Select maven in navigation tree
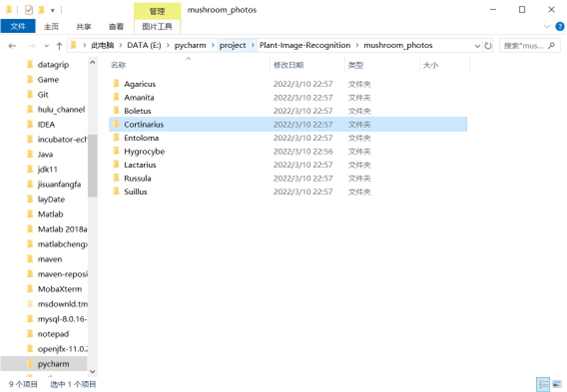 (50, 259)
